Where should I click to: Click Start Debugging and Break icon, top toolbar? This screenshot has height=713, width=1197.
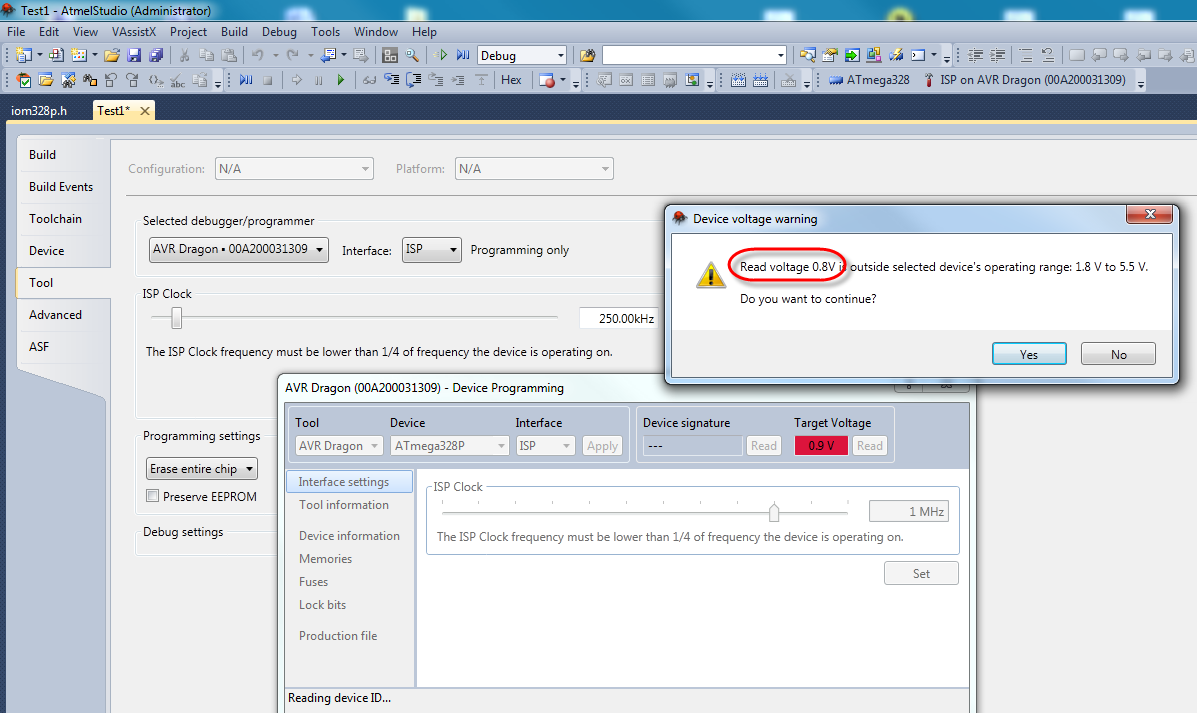coord(463,55)
